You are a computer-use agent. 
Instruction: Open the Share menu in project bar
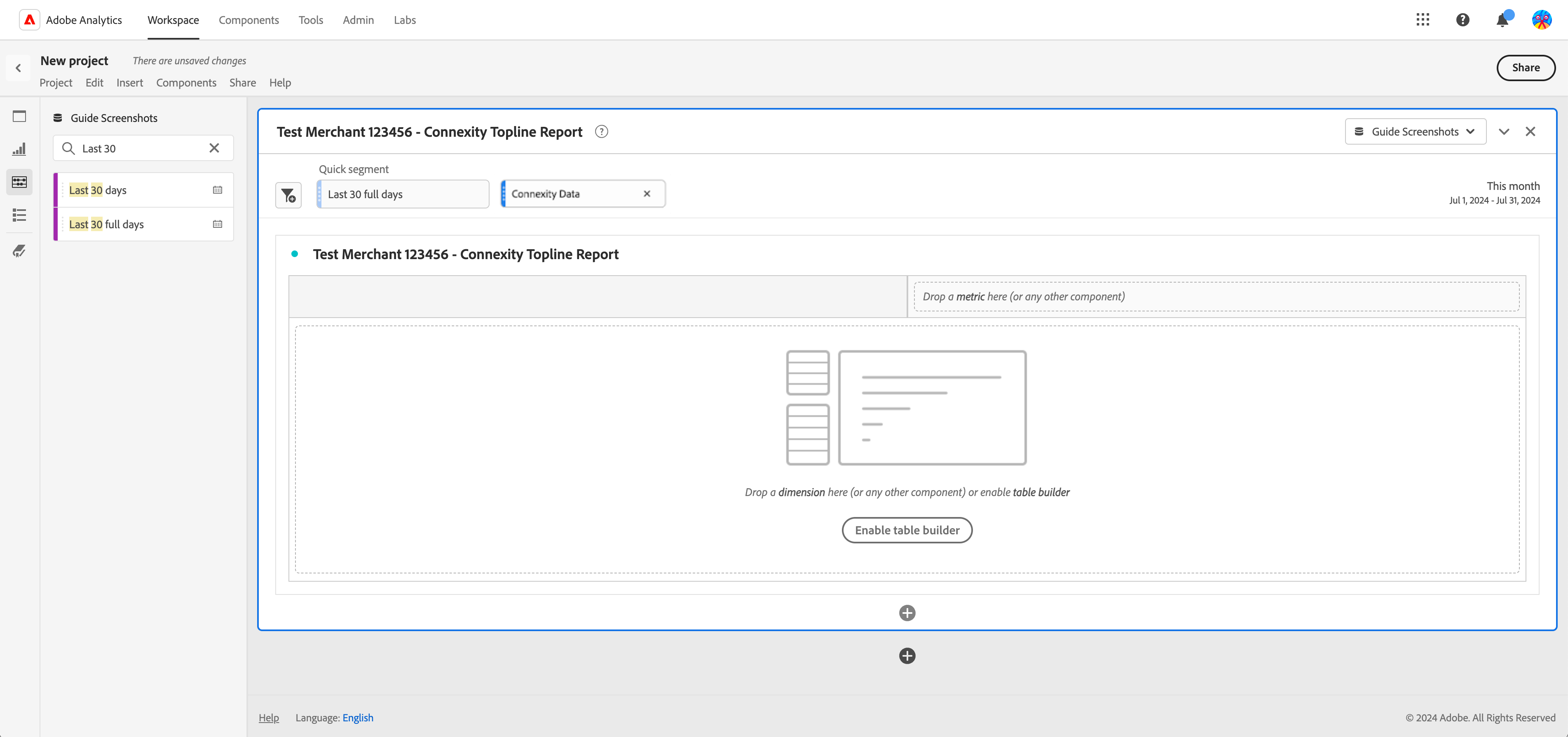point(242,83)
